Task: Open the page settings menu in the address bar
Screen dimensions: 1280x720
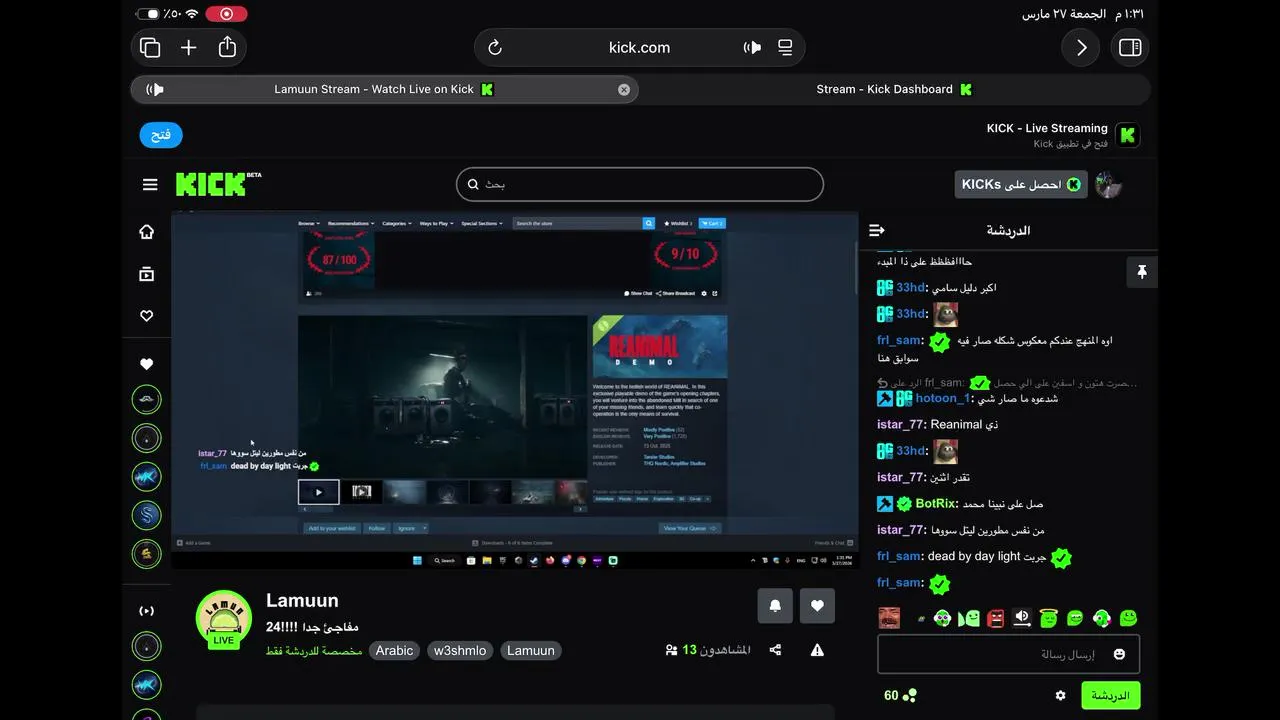Action: point(785,48)
